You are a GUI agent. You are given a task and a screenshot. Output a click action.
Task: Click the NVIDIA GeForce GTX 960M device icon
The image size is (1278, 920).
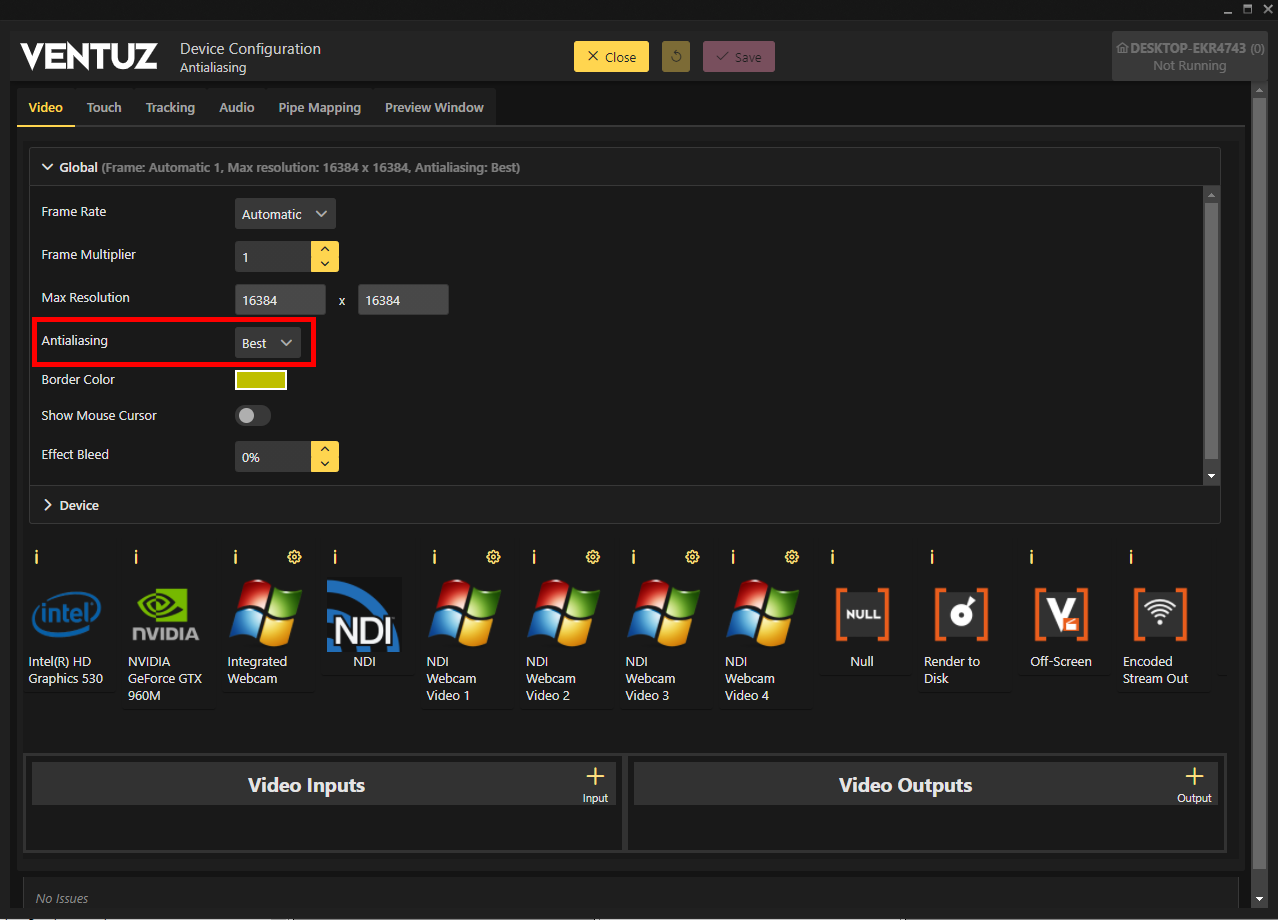pos(165,615)
